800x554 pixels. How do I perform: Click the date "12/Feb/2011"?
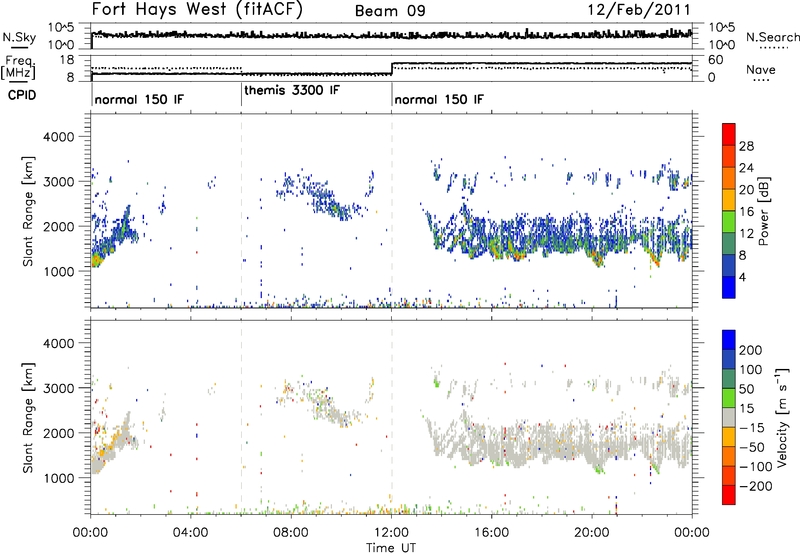coord(639,9)
